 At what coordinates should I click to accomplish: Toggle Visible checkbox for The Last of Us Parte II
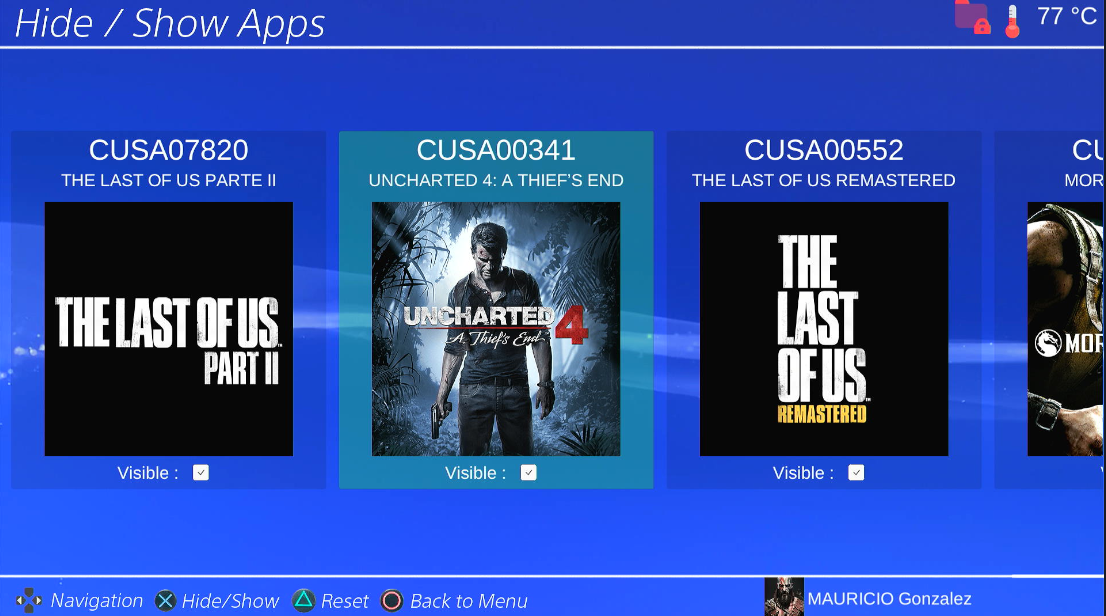(201, 473)
